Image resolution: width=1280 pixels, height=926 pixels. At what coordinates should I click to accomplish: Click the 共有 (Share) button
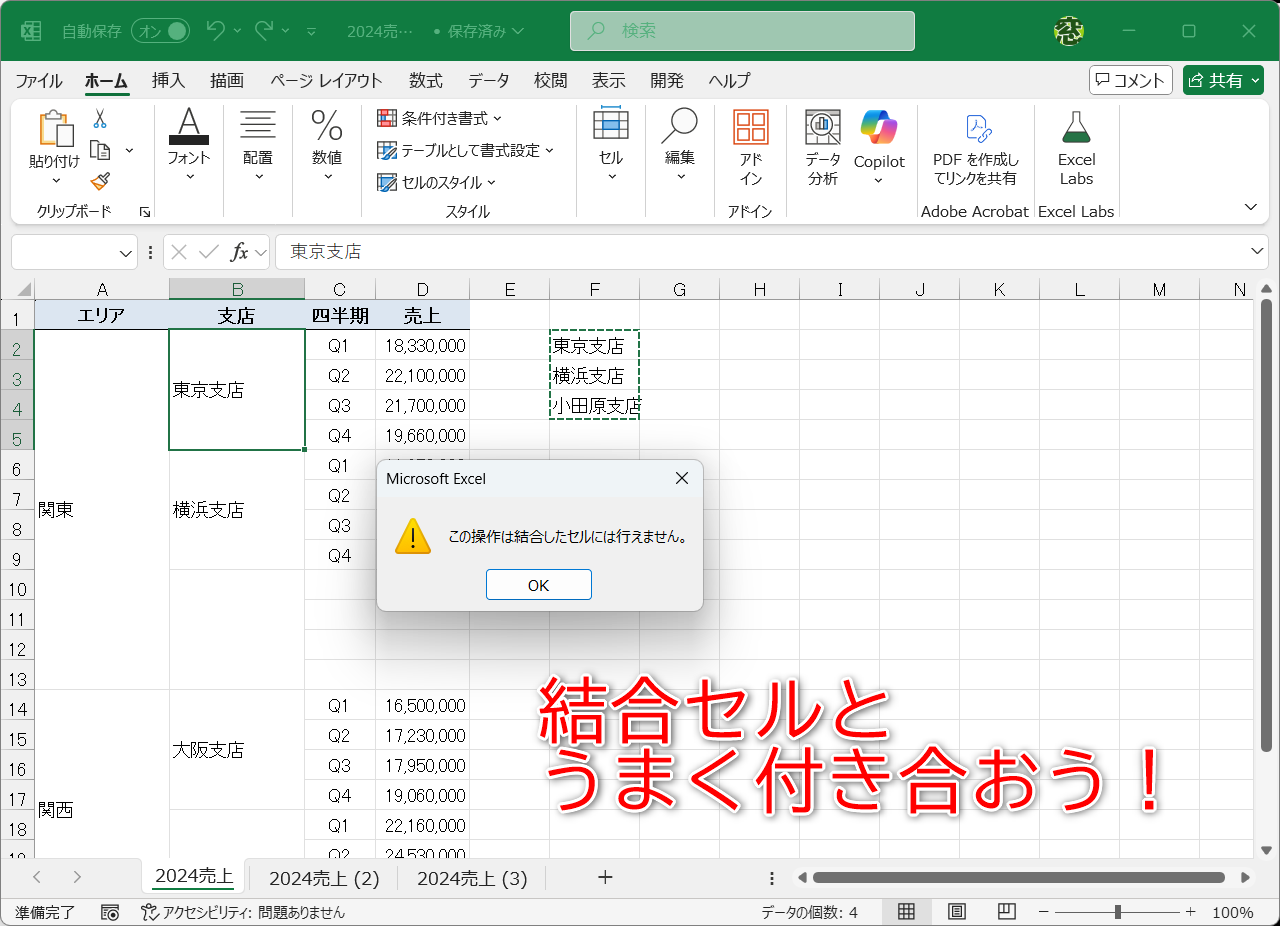[x=1223, y=80]
